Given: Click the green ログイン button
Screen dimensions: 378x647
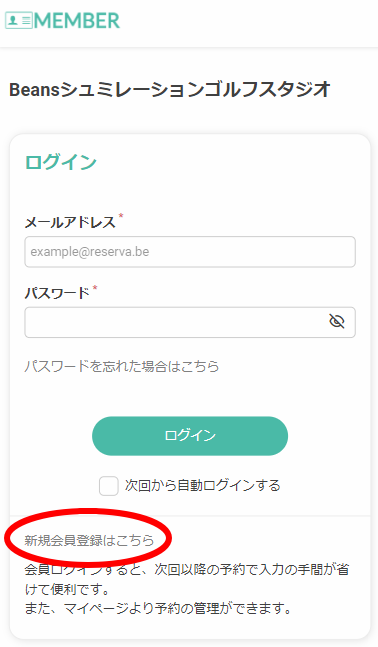Looking at the screenshot, I should pyautogui.click(x=190, y=436).
